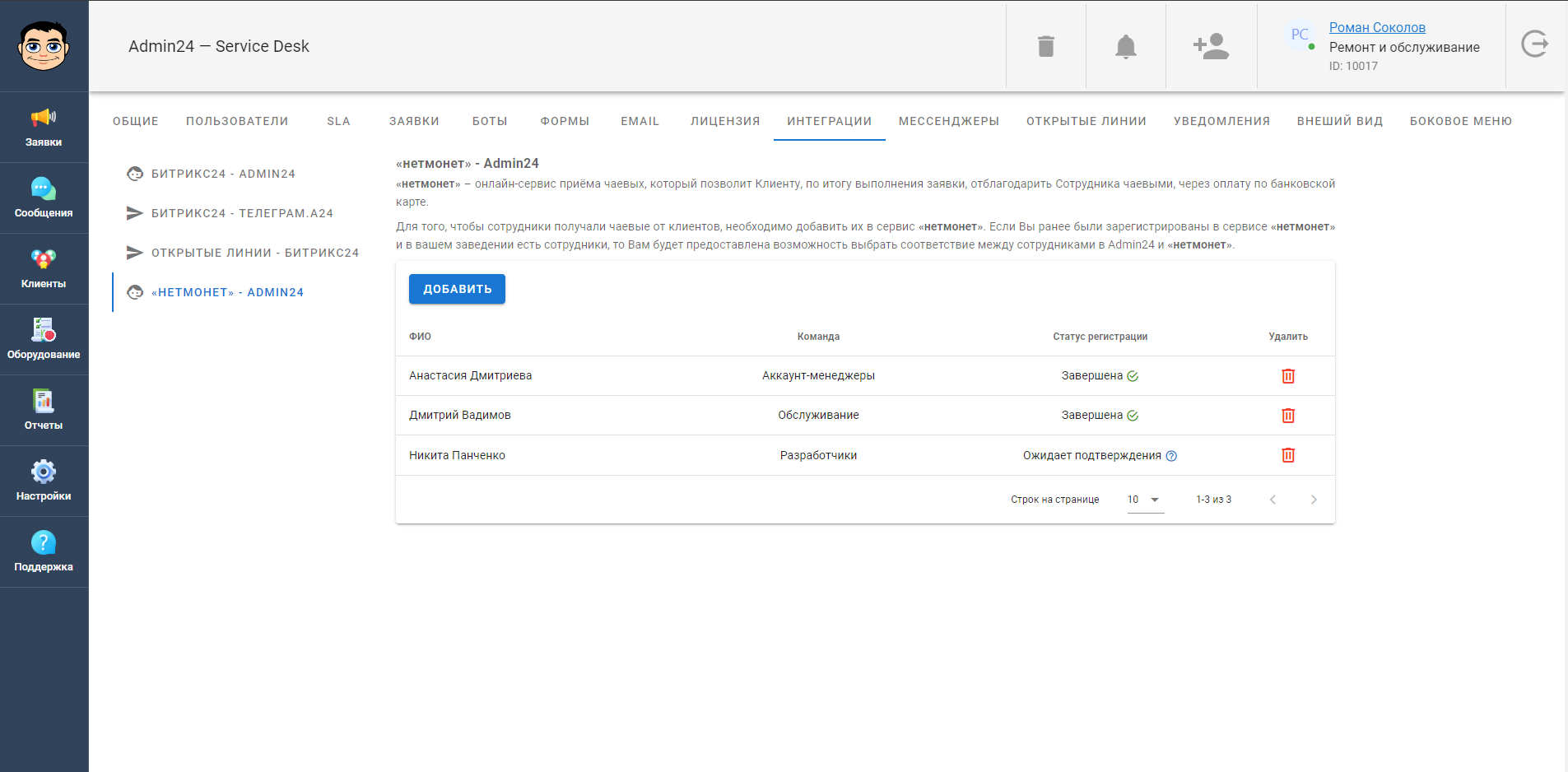Open the БОТЫ tab

(490, 121)
